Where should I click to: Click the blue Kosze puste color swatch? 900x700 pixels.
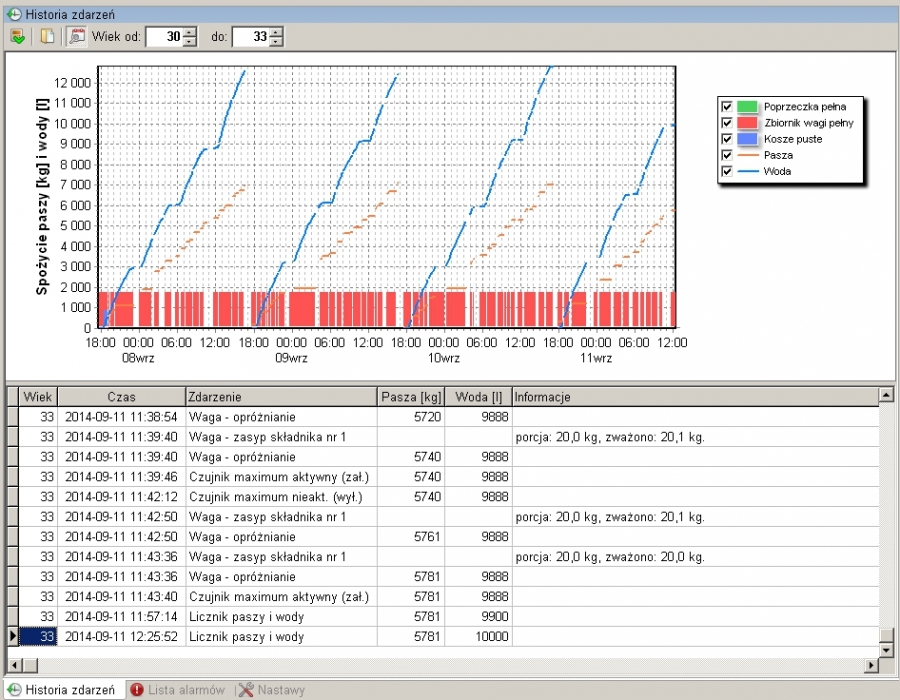tap(748, 139)
